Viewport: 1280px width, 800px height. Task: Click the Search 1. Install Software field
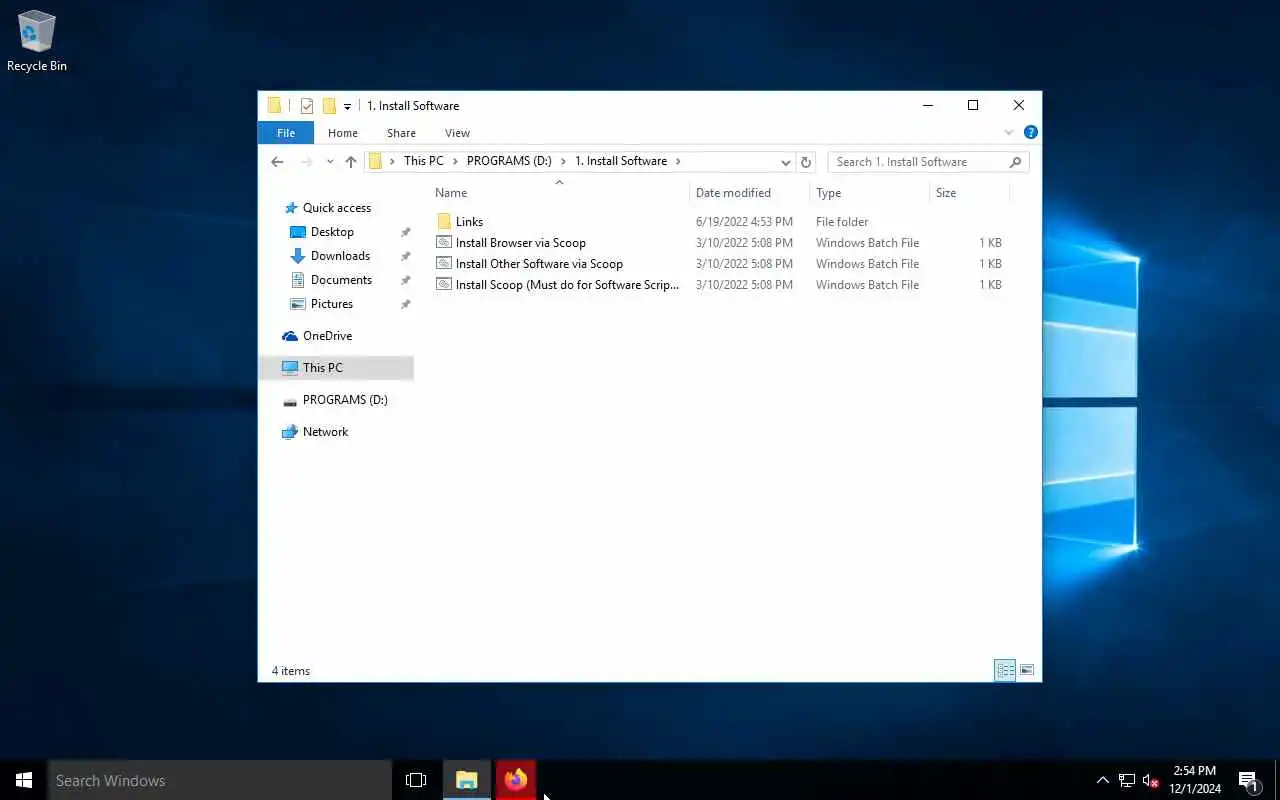[x=928, y=162]
